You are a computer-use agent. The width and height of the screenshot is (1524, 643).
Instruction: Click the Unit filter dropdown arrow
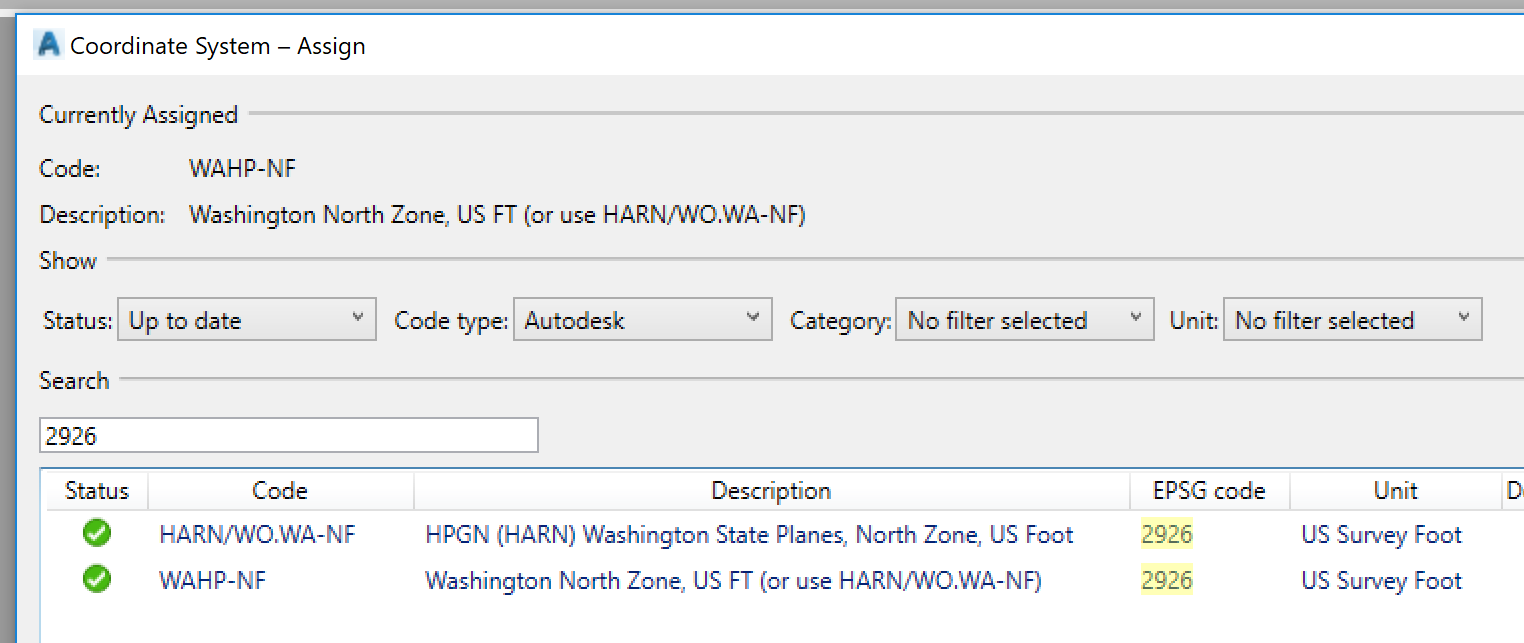pyautogui.click(x=1463, y=318)
